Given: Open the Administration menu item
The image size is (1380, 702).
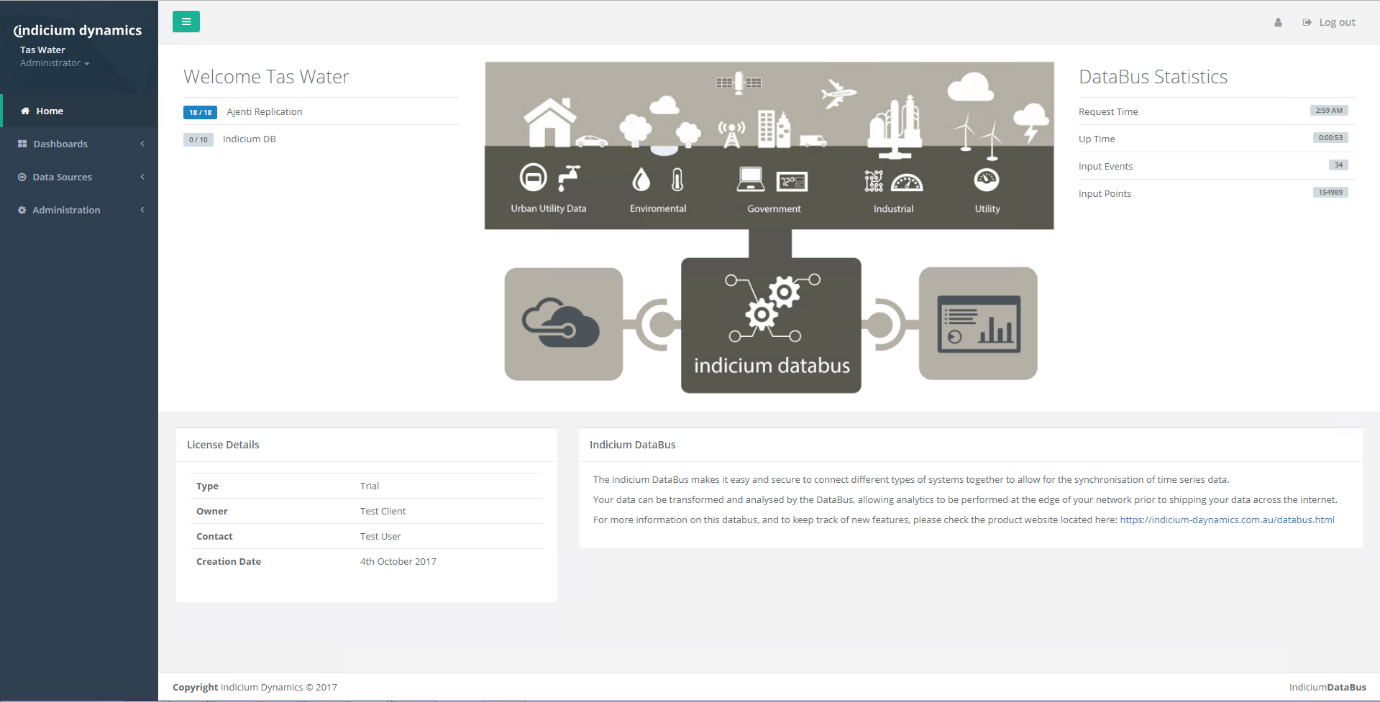Looking at the screenshot, I should point(79,210).
